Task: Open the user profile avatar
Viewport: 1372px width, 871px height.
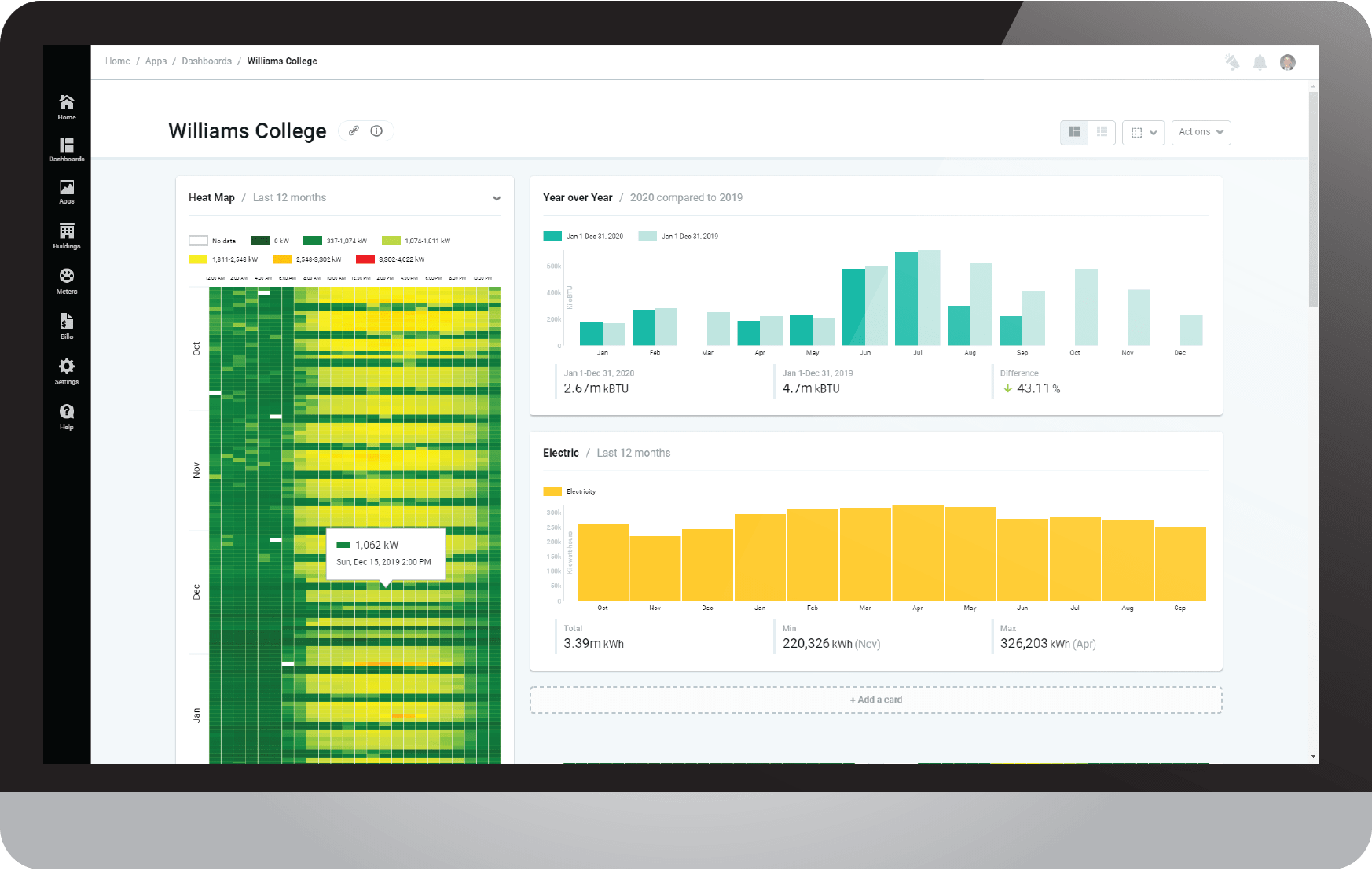Action: point(1287,62)
